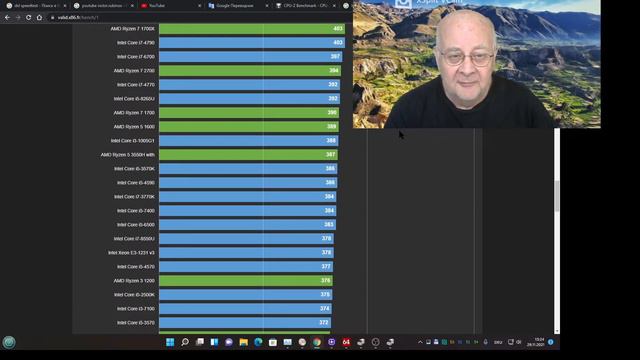This screenshot has width=640, height=360.
Task: Click the Intel Core i7-4790 bar
Action: tap(252, 42)
